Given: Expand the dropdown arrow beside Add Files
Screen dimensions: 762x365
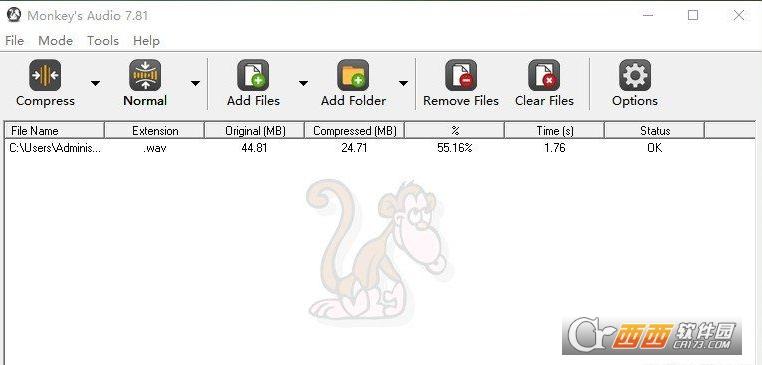Looking at the screenshot, I should tap(303, 84).
